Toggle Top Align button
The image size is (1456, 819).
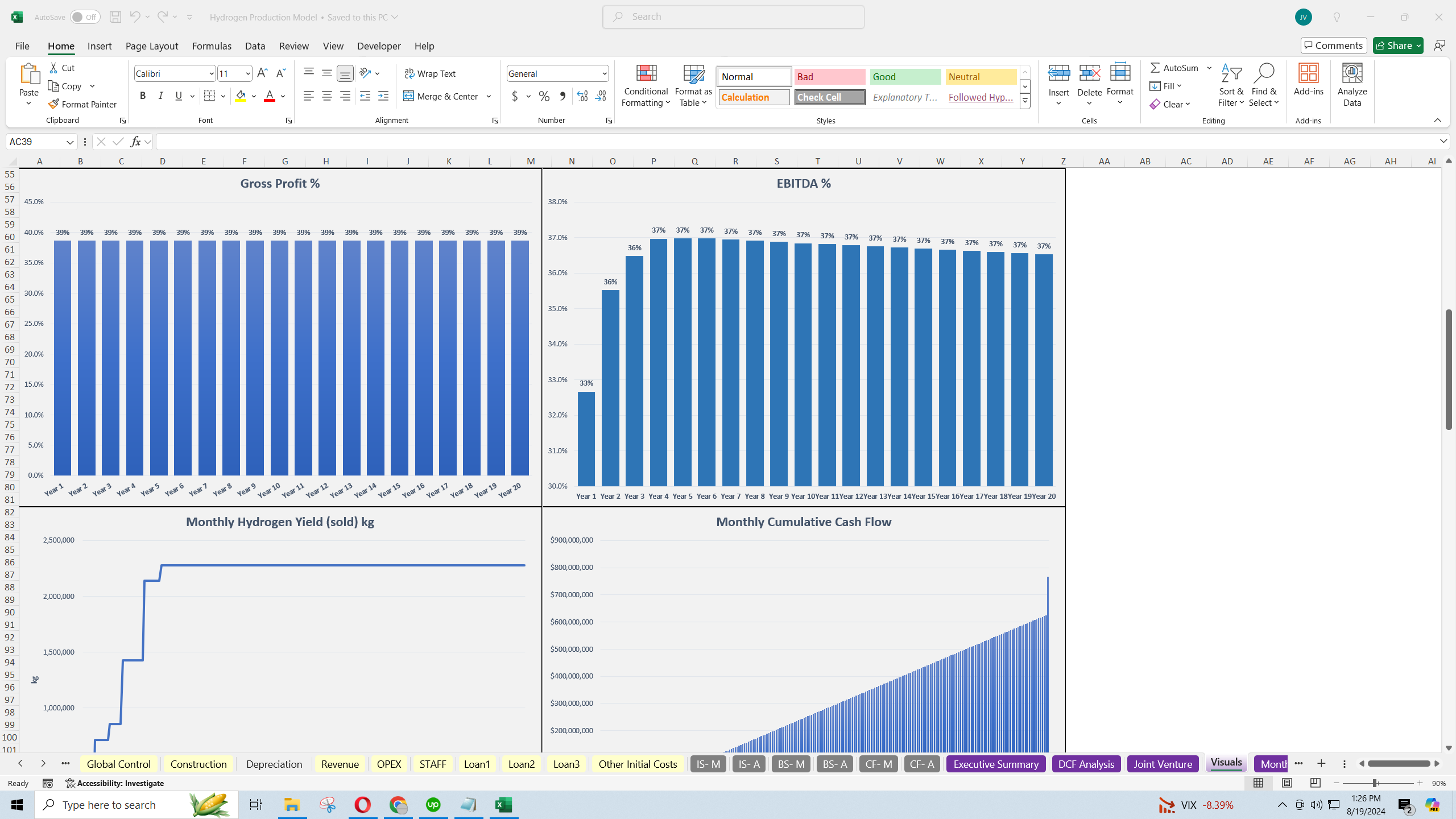click(x=309, y=73)
